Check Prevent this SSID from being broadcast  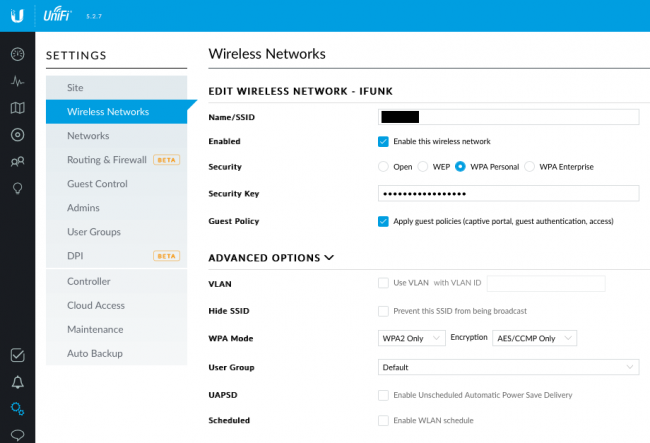coord(383,311)
